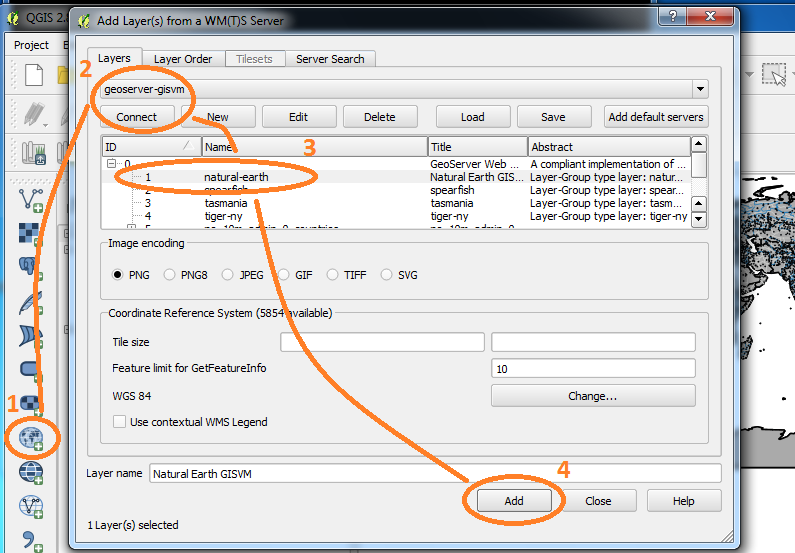Screen dimensions: 795x553
Task: Open dropdown arrow left of Select Features icon
Action: pyautogui.click(x=749, y=75)
